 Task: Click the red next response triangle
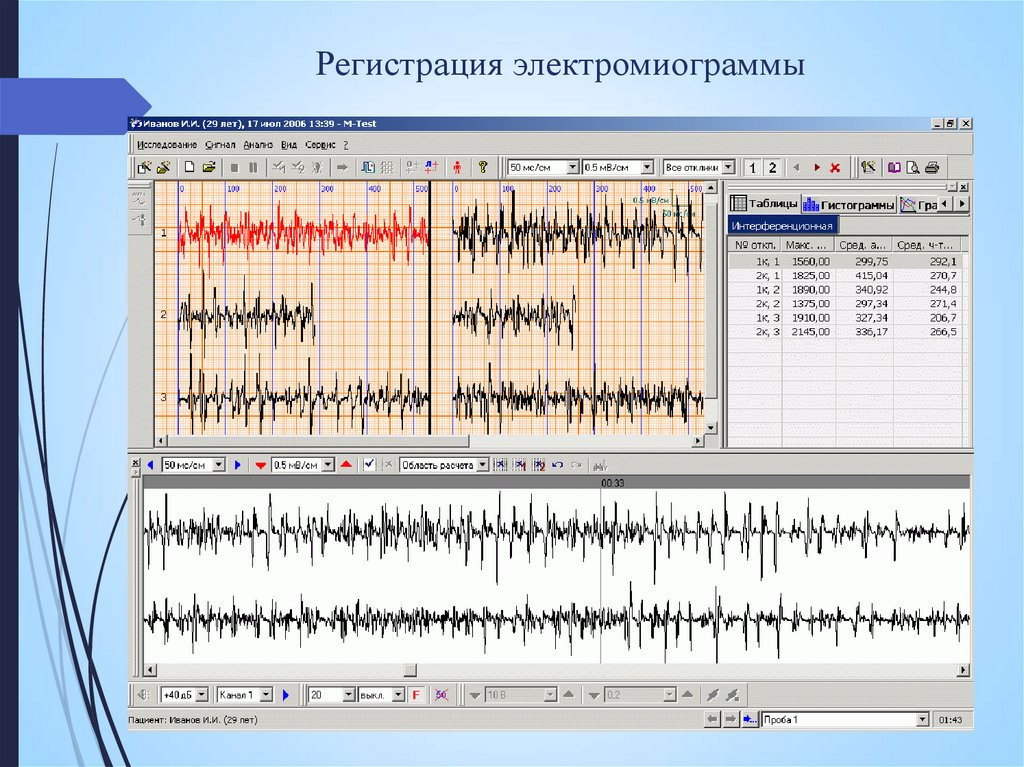point(816,168)
